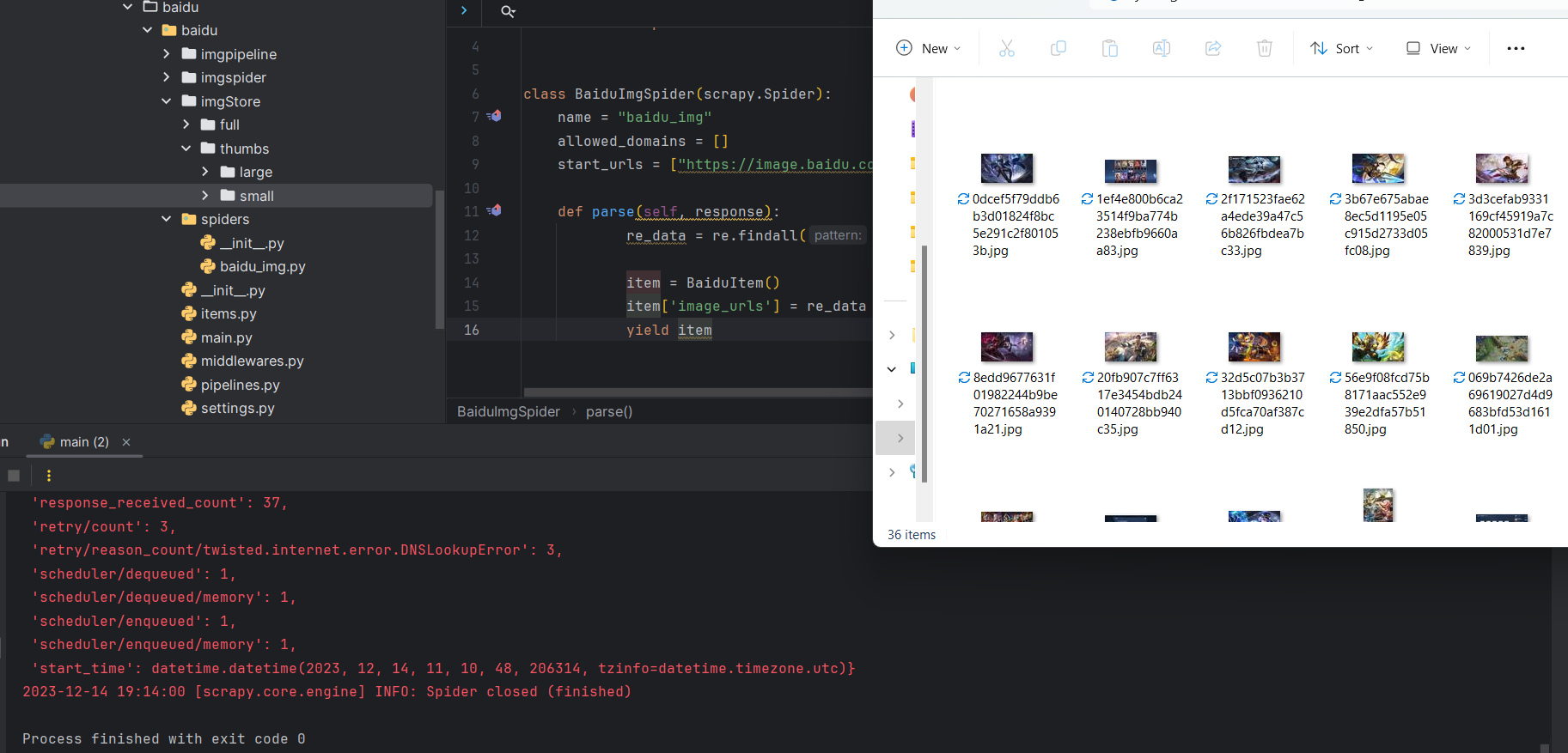Screen dimensions: 1568x753
Task: Click sync status icon beside 8edd9677631f file
Action: point(964,378)
